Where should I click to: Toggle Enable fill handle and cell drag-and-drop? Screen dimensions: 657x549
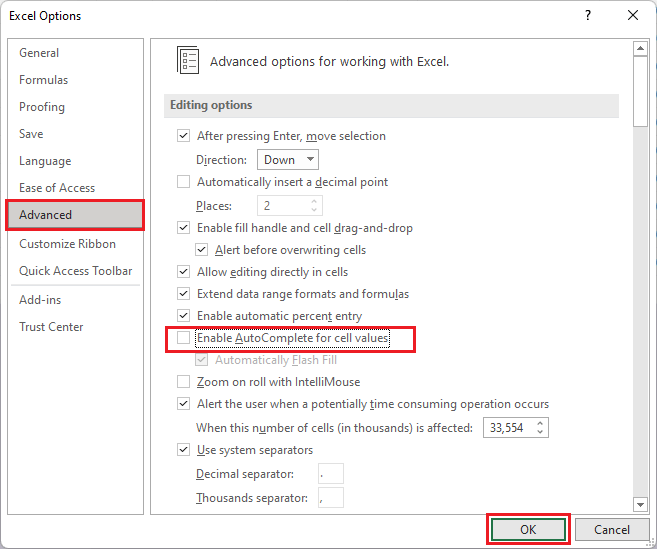click(184, 228)
